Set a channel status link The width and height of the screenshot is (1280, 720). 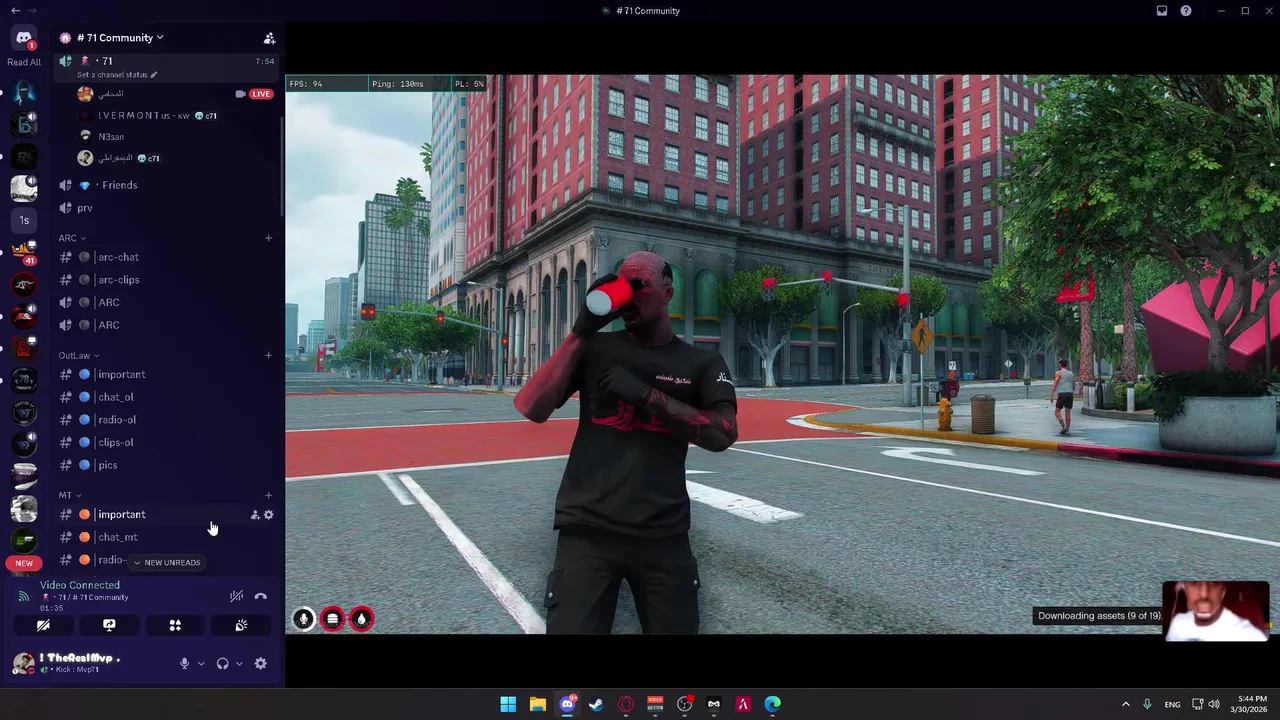click(117, 75)
